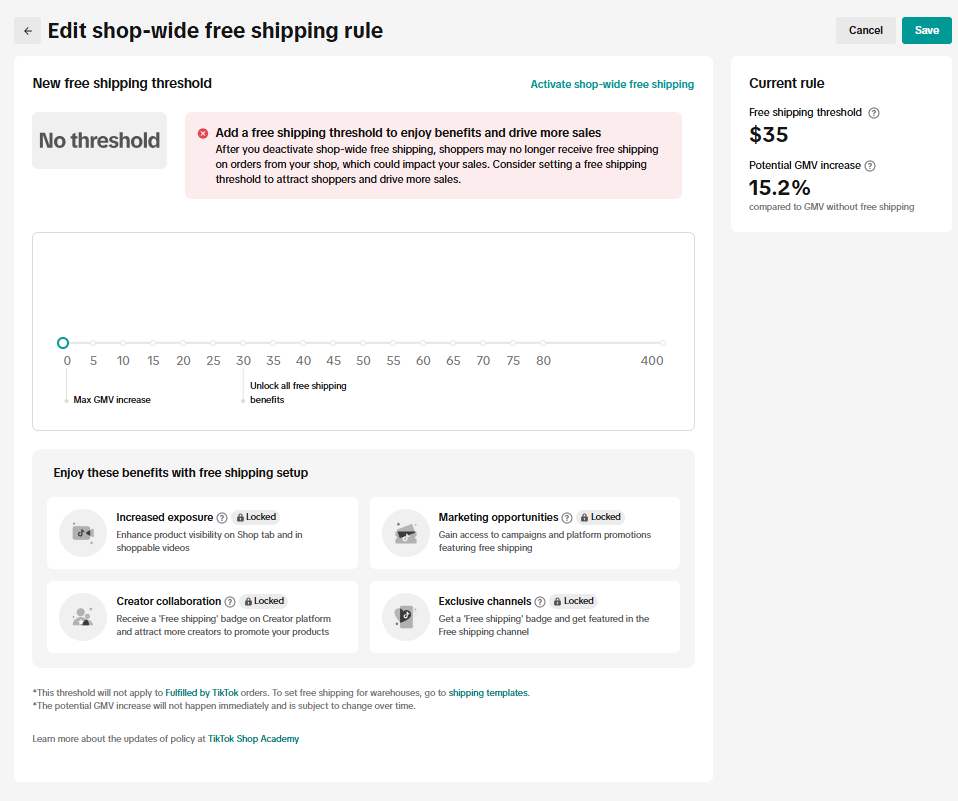
Task: Set threshold slider to 400
Action: click(662, 343)
